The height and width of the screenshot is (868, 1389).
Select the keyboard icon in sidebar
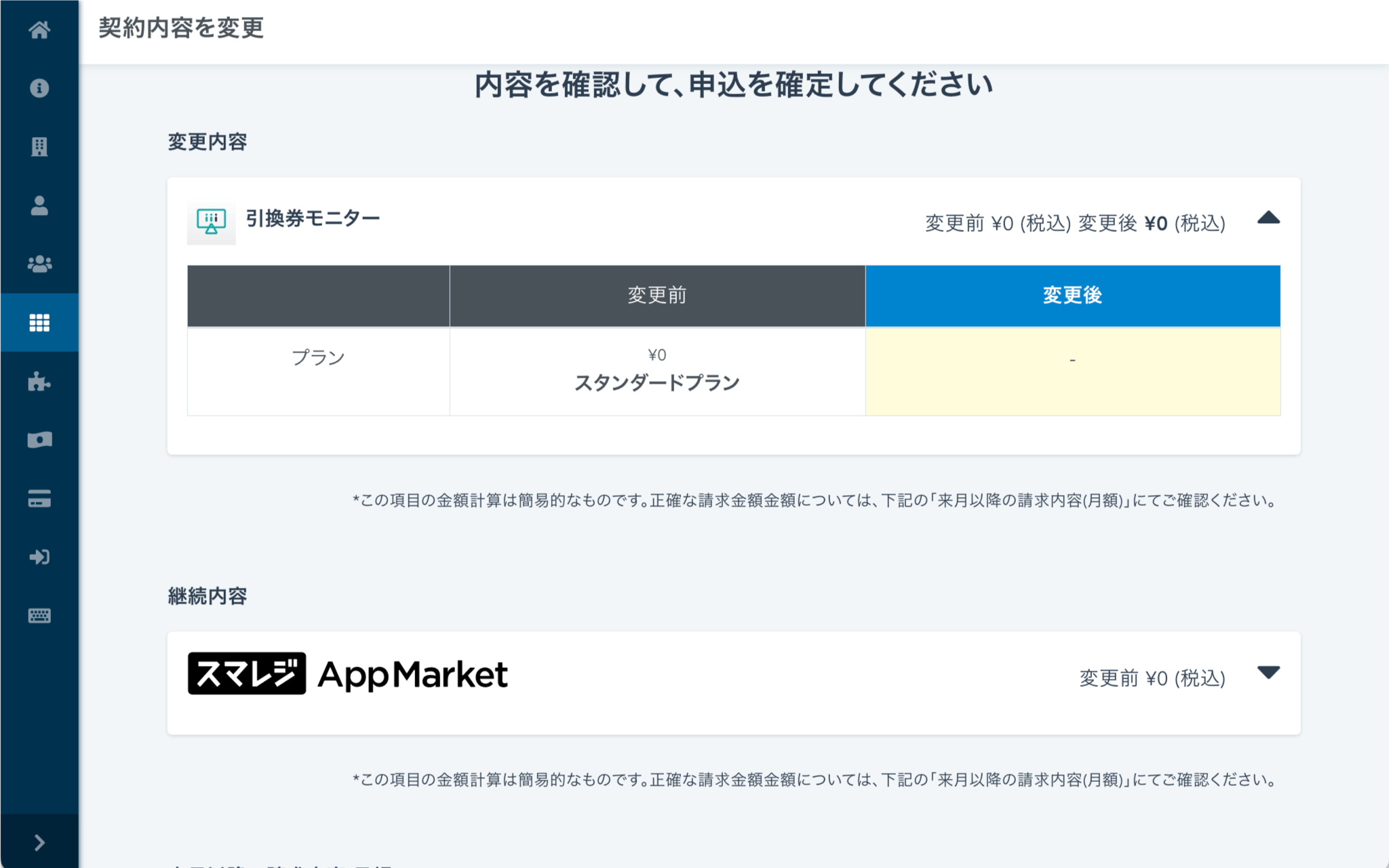tap(39, 616)
